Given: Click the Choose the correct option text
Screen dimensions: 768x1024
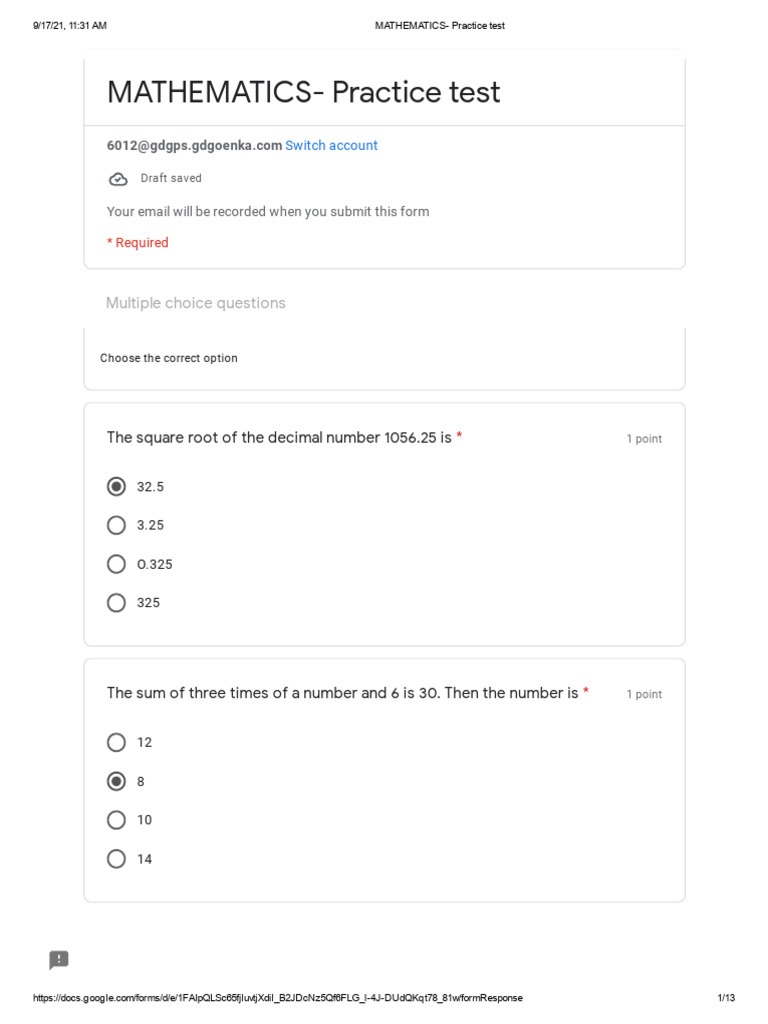Looking at the screenshot, I should point(169,358).
